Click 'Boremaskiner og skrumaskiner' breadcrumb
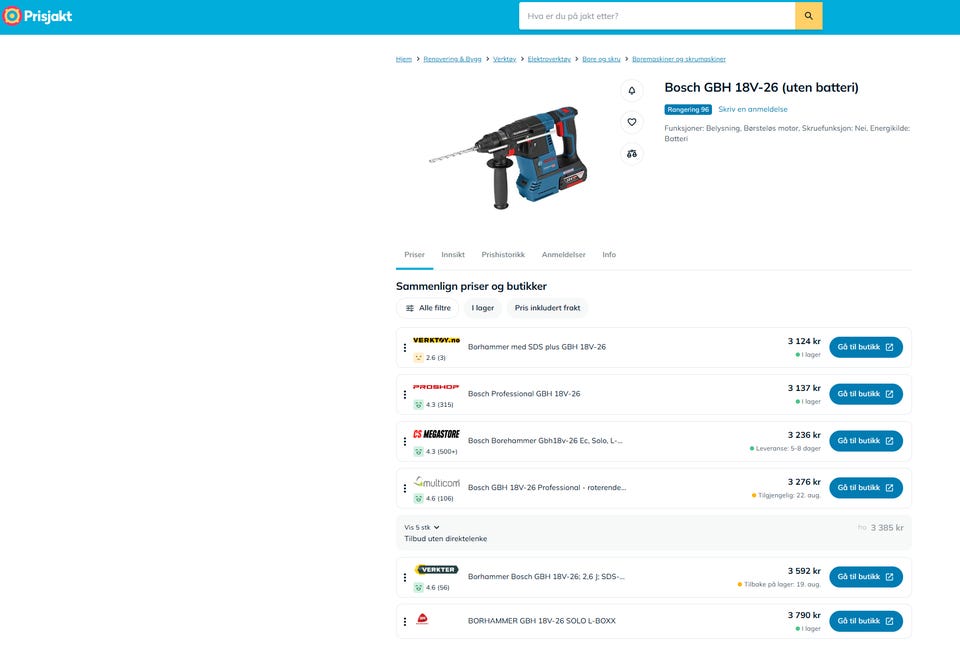This screenshot has width=960, height=646. tap(678, 59)
